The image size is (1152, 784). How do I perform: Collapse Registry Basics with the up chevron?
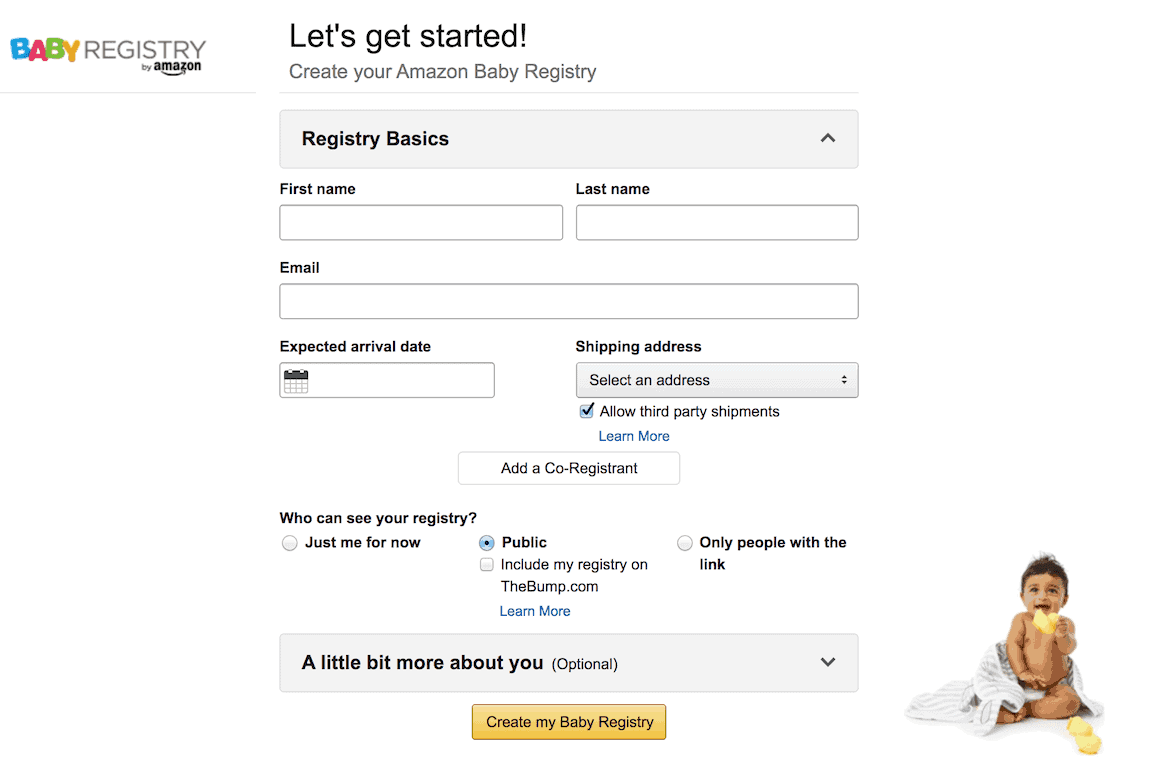828,138
